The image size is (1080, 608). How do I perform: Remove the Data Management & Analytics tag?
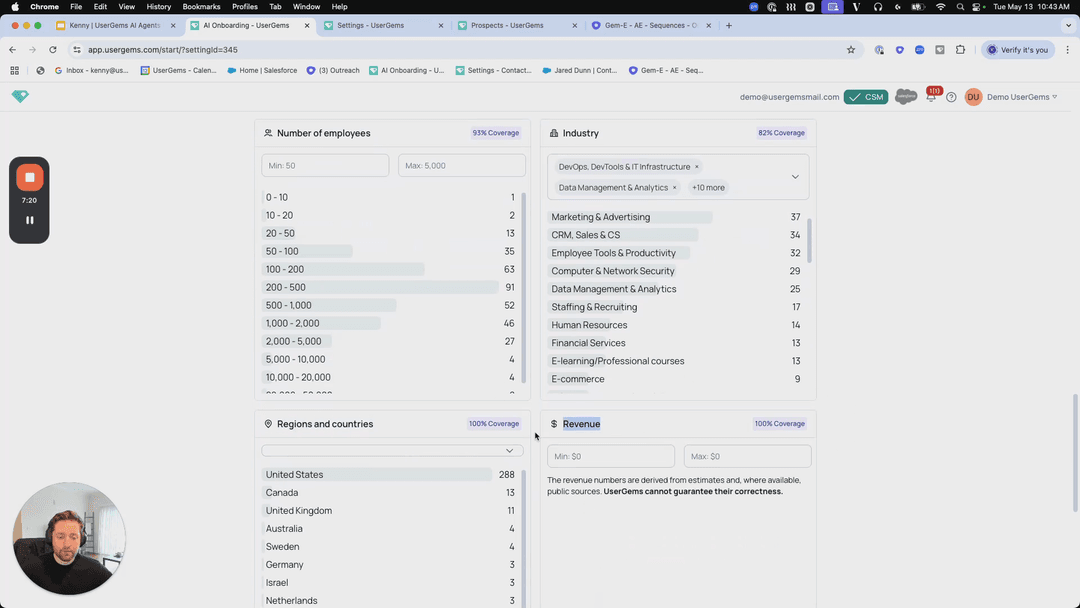click(674, 187)
